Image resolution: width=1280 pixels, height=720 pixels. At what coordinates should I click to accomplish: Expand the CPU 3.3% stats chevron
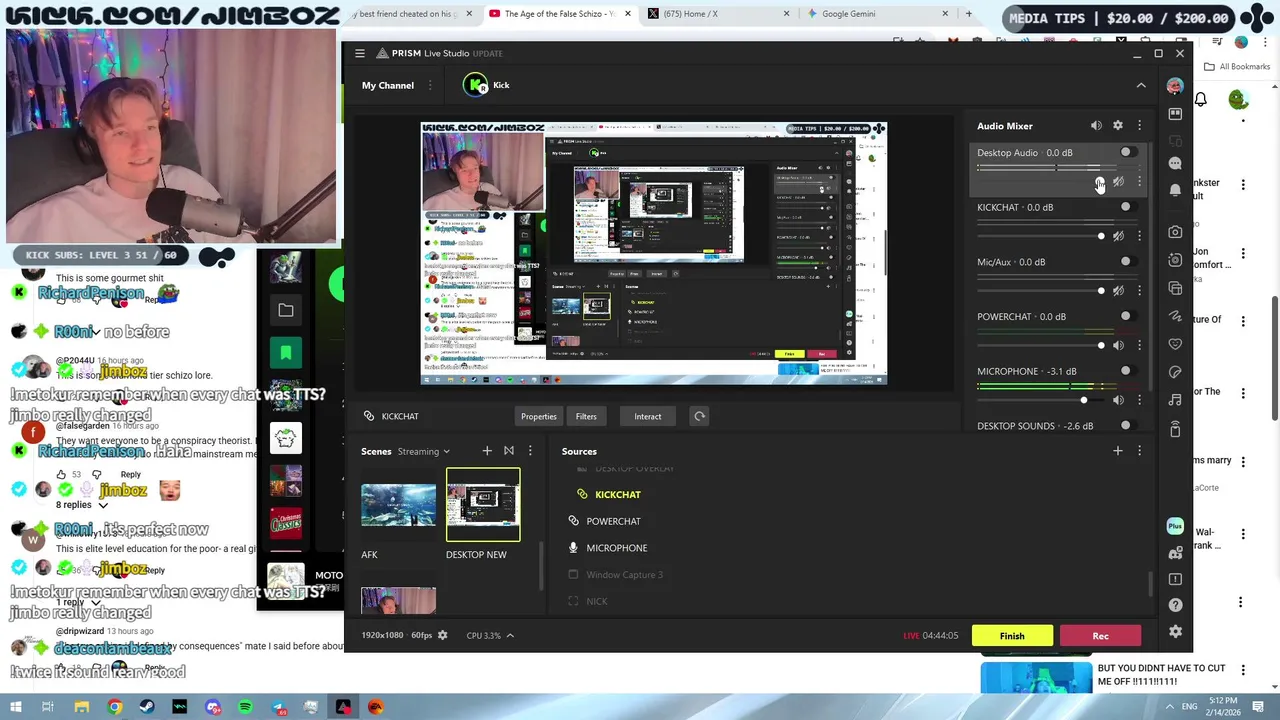coord(510,635)
